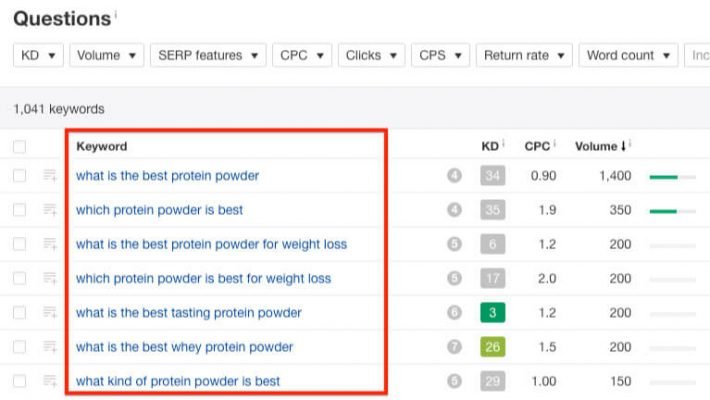Open 'which protein powder is best for weight loss' keyword
The height and width of the screenshot is (400, 710).
click(203, 279)
